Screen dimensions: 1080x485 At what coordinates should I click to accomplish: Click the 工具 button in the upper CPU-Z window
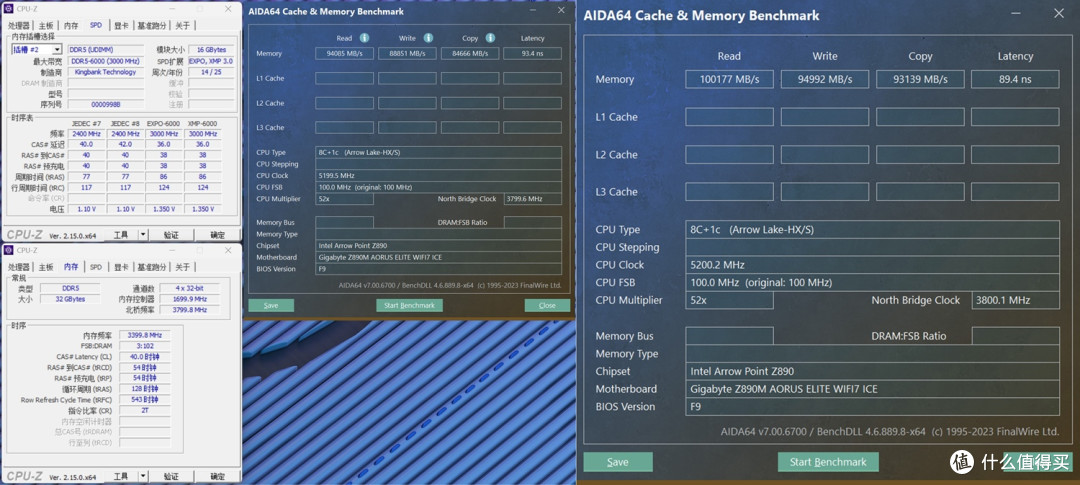point(121,234)
